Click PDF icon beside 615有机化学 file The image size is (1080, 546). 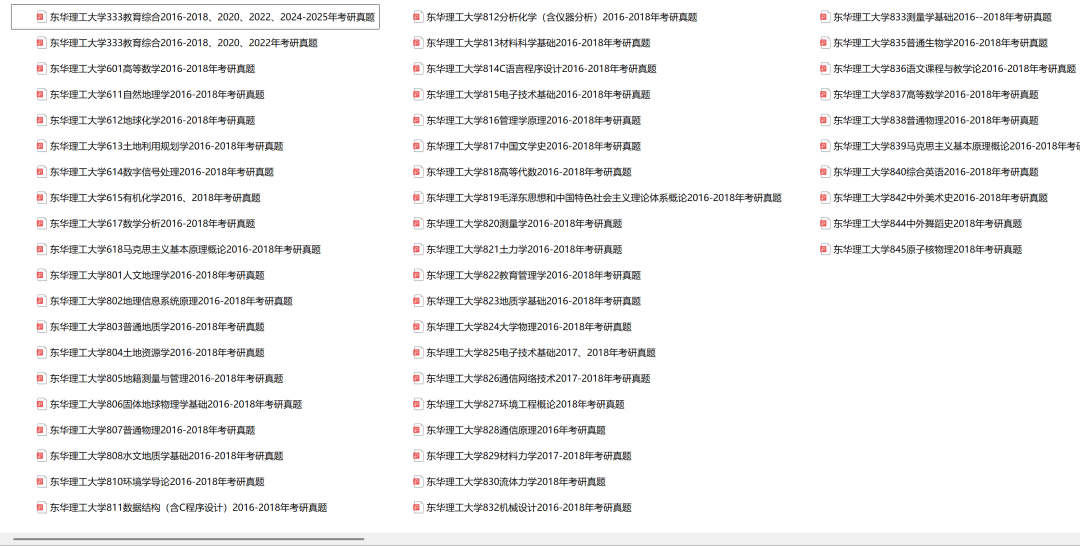coord(41,198)
